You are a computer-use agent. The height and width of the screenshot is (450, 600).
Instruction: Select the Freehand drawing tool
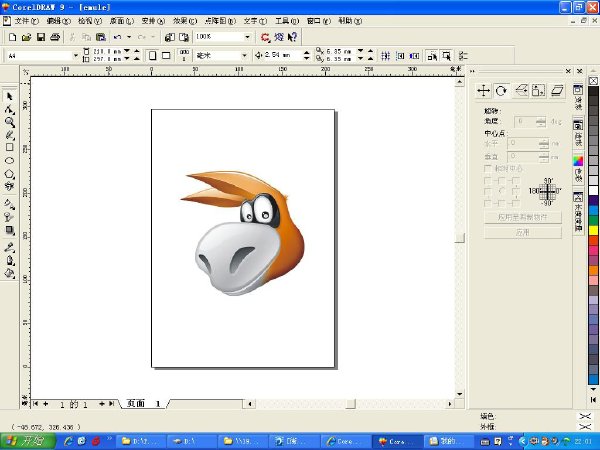9,135
